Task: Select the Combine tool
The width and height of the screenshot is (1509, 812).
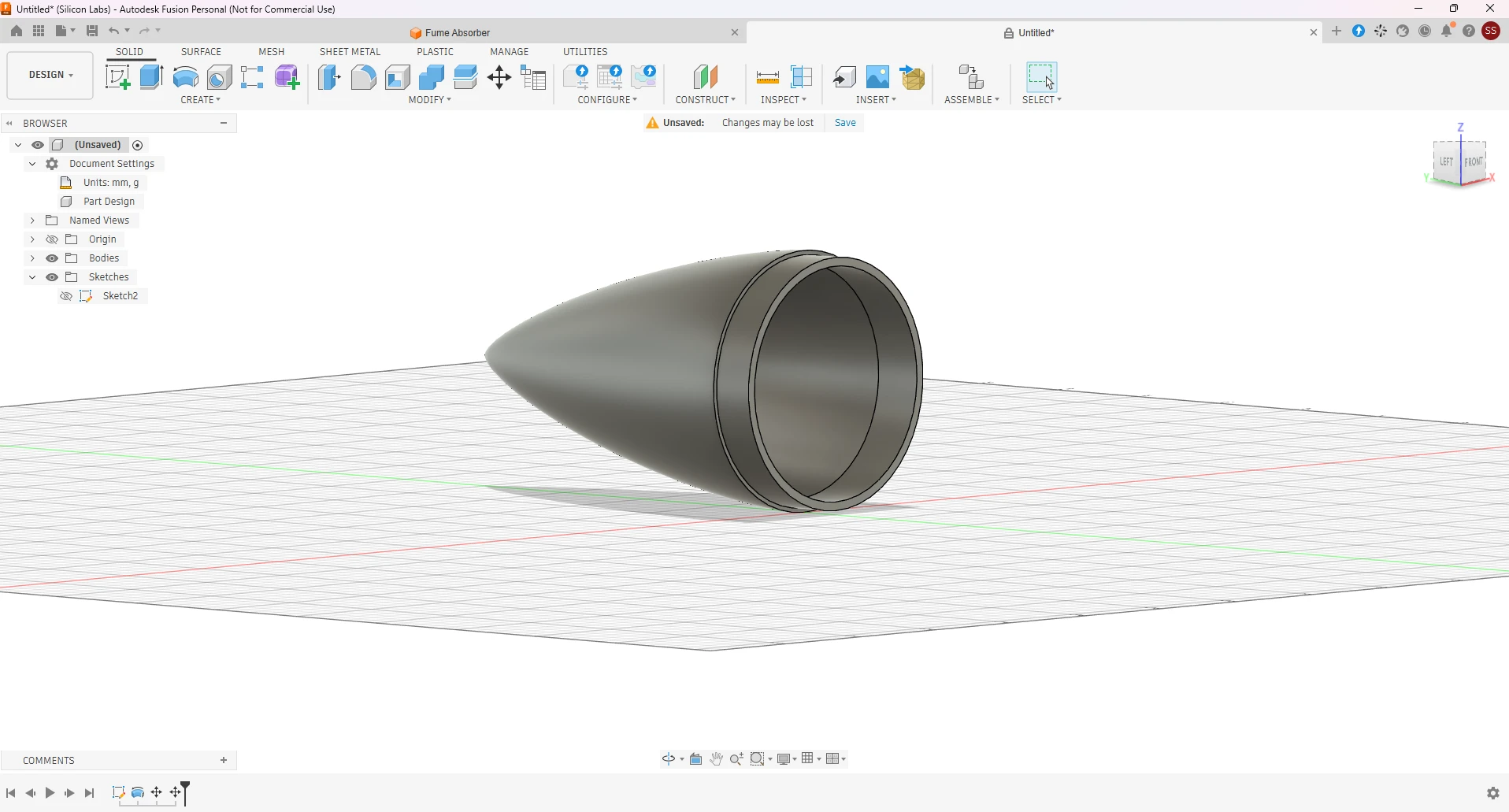Action: pyautogui.click(x=432, y=77)
